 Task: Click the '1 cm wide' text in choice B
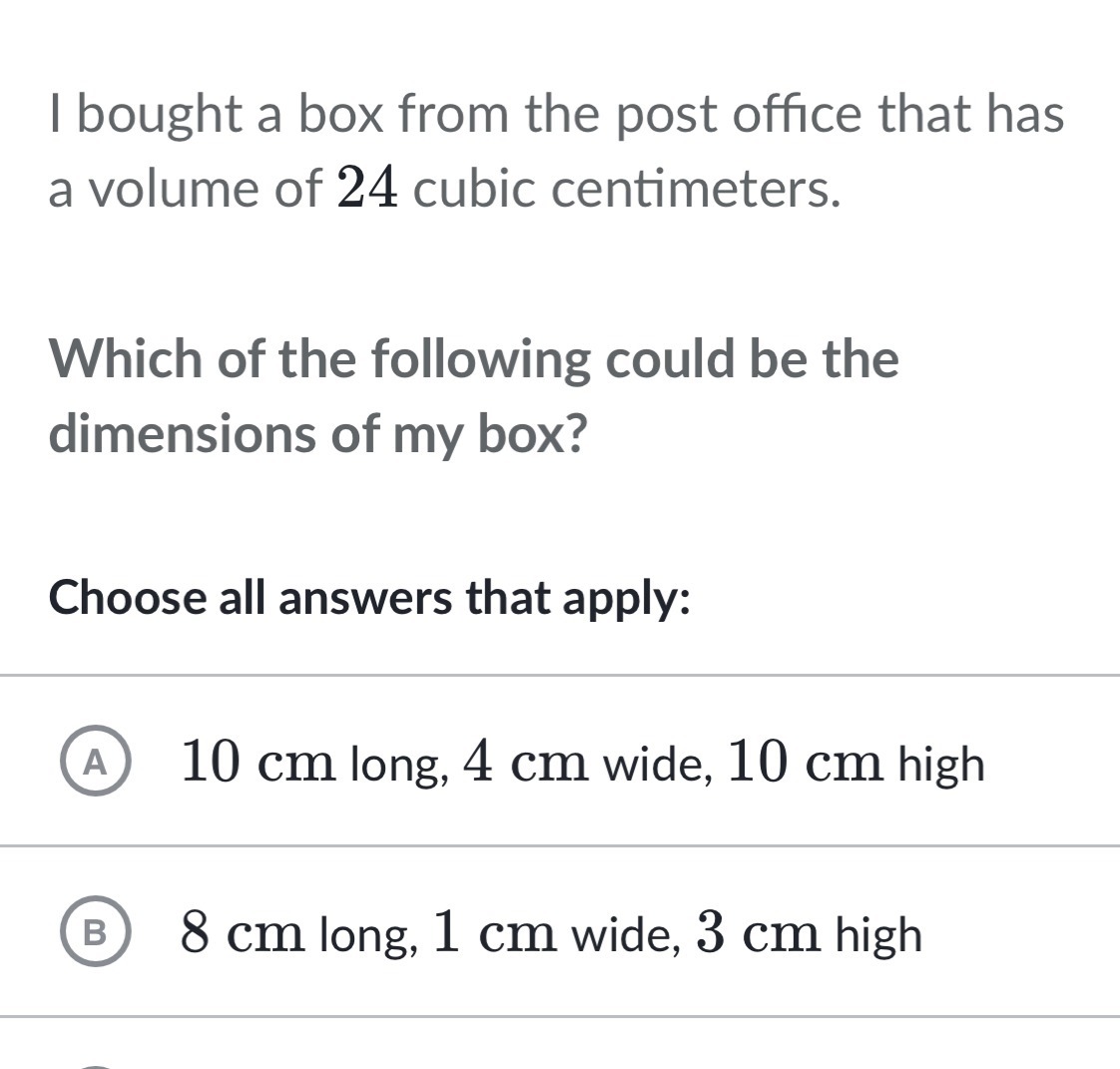pos(556,932)
